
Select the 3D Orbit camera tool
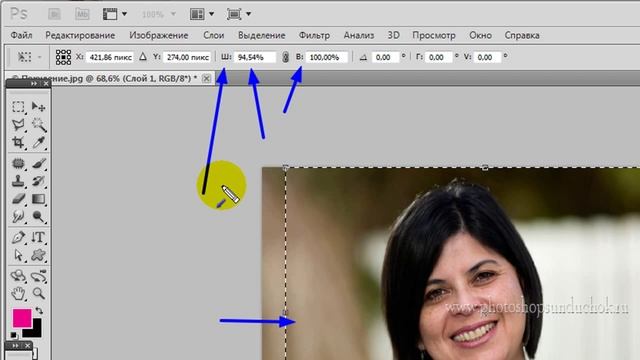pyautogui.click(x=38, y=276)
